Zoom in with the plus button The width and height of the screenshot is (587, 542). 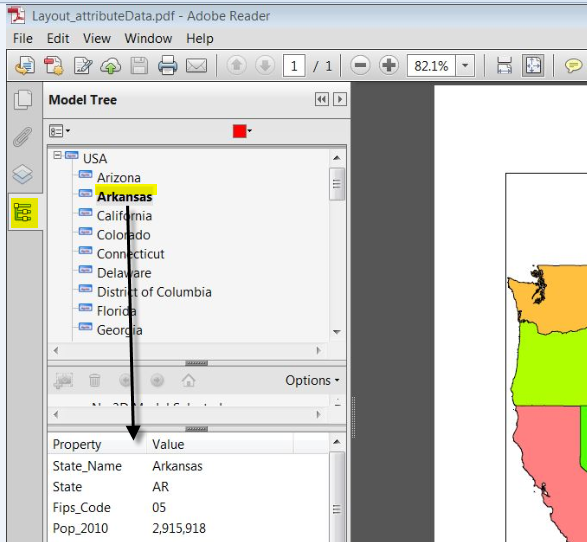pos(389,66)
